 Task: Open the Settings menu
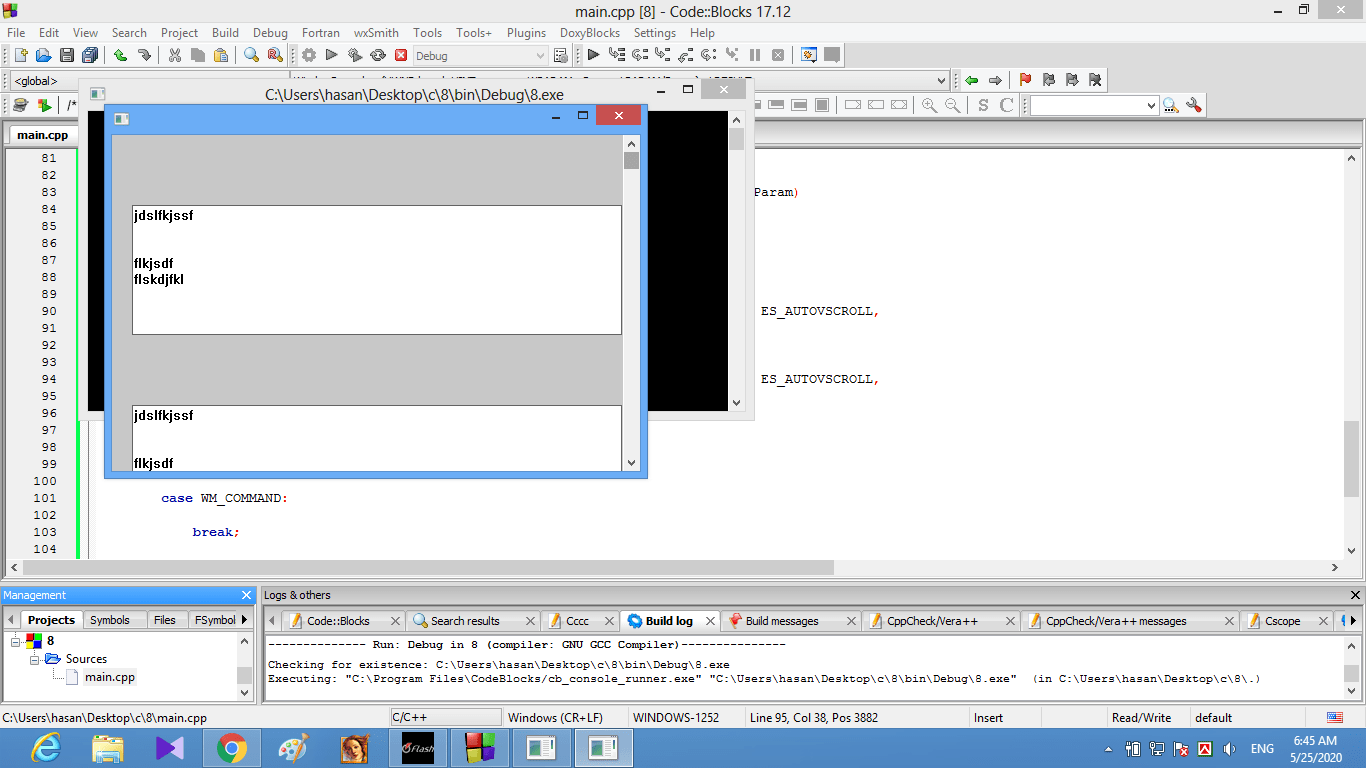655,33
